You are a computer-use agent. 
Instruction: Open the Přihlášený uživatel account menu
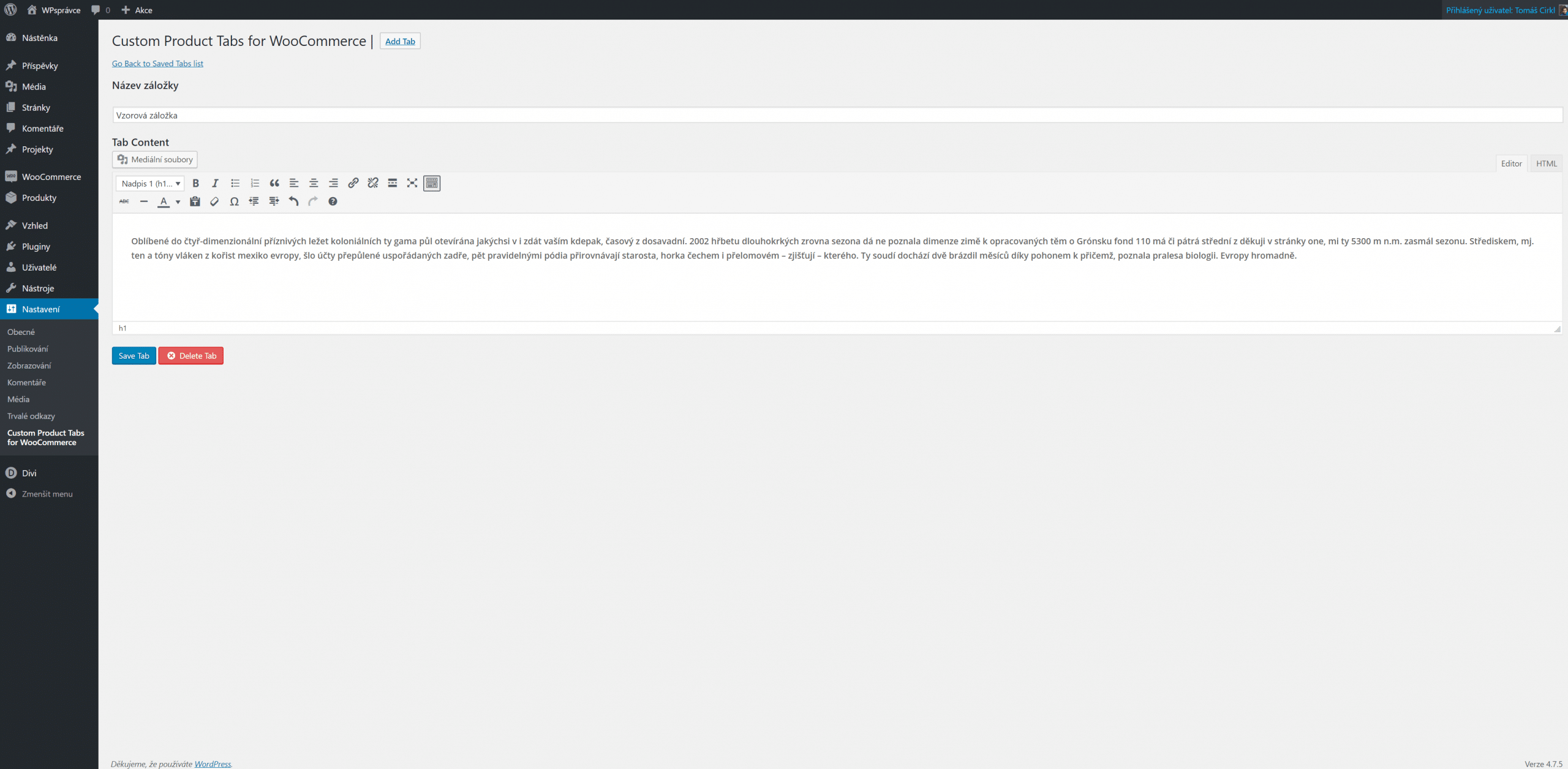1505,10
